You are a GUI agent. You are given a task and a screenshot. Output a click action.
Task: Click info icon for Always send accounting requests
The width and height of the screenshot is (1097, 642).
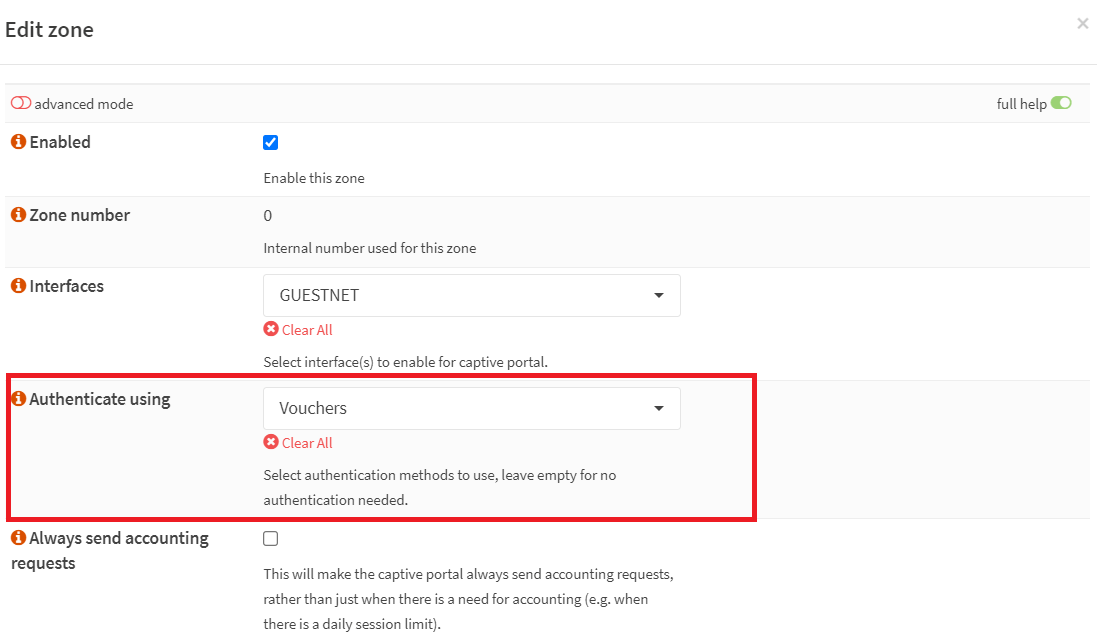[18, 538]
